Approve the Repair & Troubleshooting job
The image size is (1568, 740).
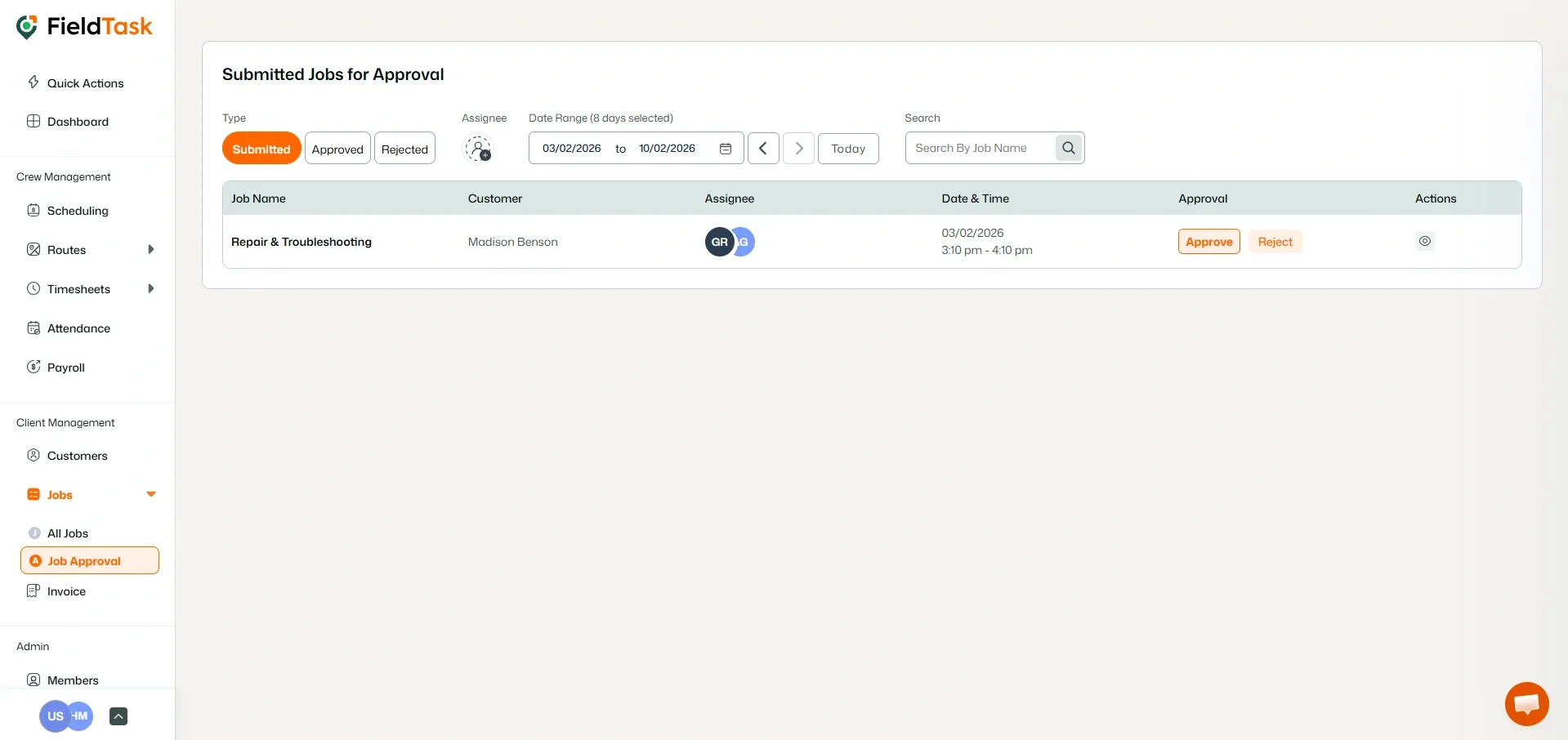[1209, 242]
